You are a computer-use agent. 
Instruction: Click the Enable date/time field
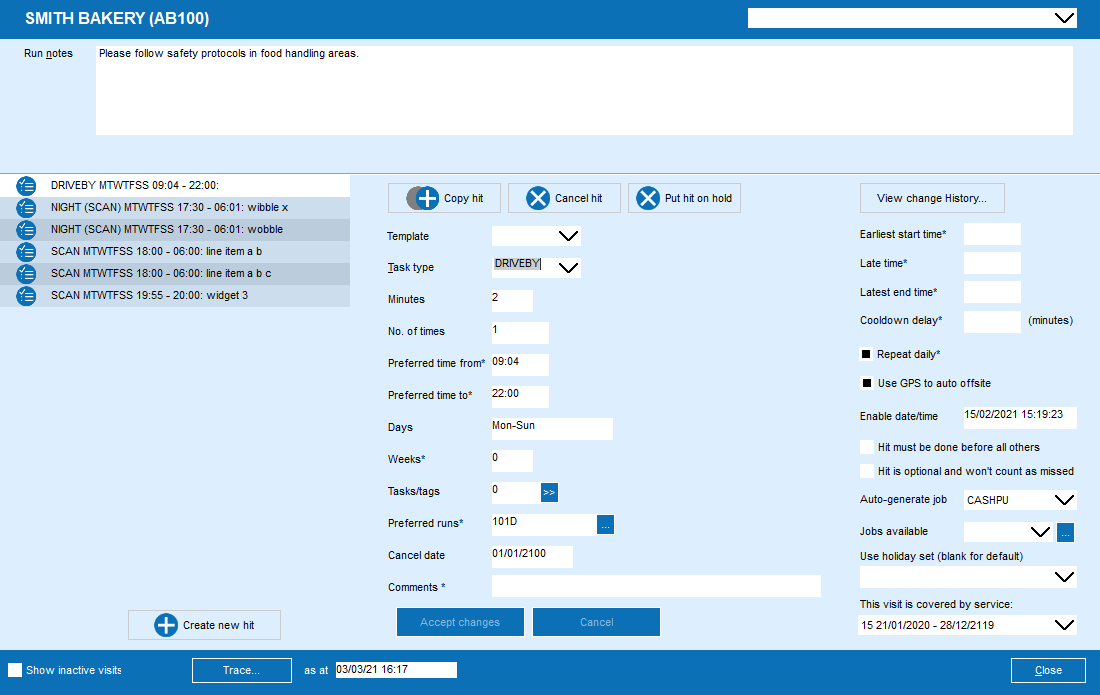1019,417
